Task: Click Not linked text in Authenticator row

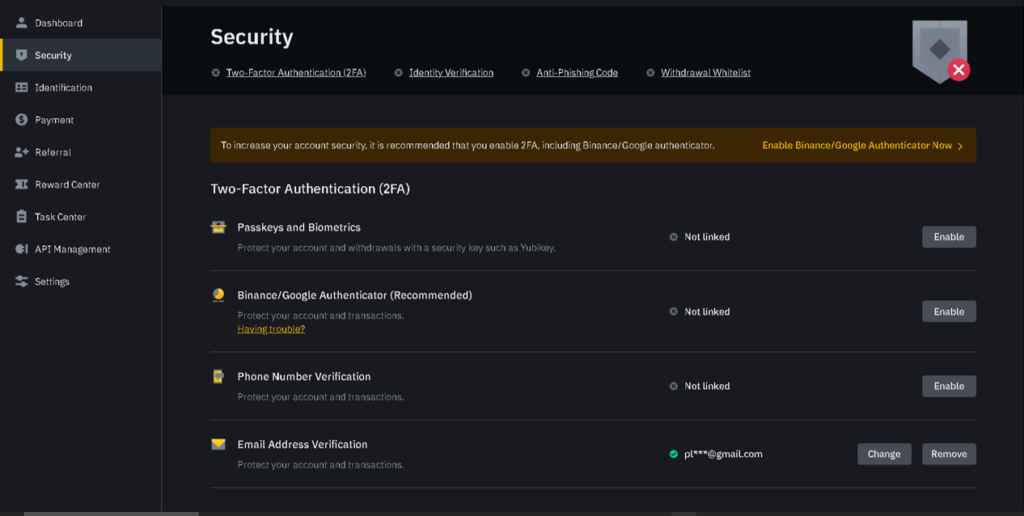Action: pos(707,312)
